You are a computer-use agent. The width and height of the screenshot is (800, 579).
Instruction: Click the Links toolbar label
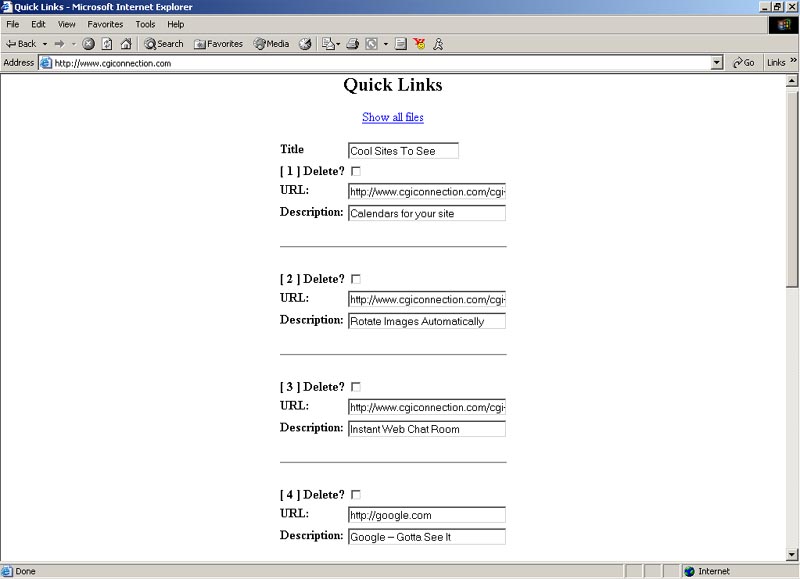[x=776, y=63]
